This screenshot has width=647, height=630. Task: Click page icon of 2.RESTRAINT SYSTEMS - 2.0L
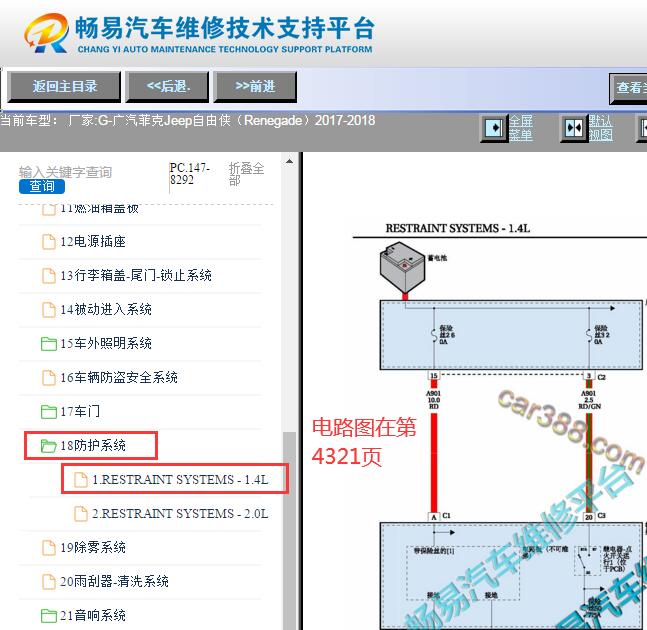[x=81, y=514]
